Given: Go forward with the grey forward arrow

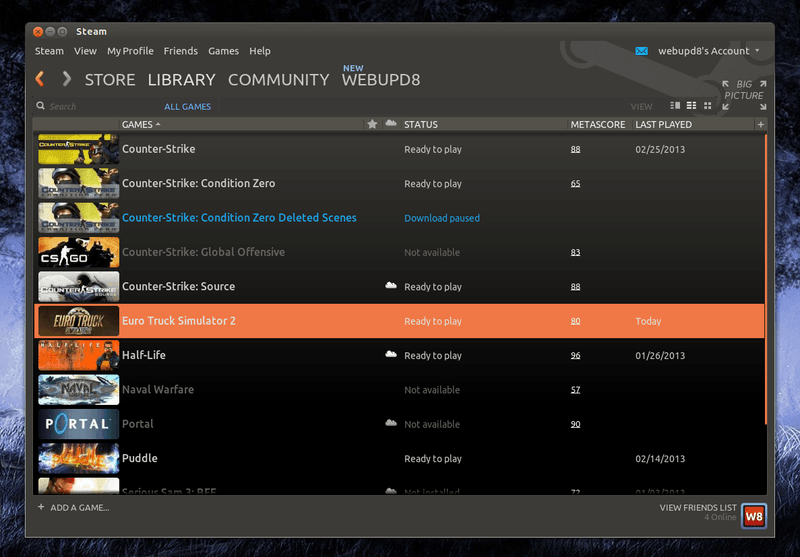Looking at the screenshot, I should pyautogui.click(x=66, y=79).
